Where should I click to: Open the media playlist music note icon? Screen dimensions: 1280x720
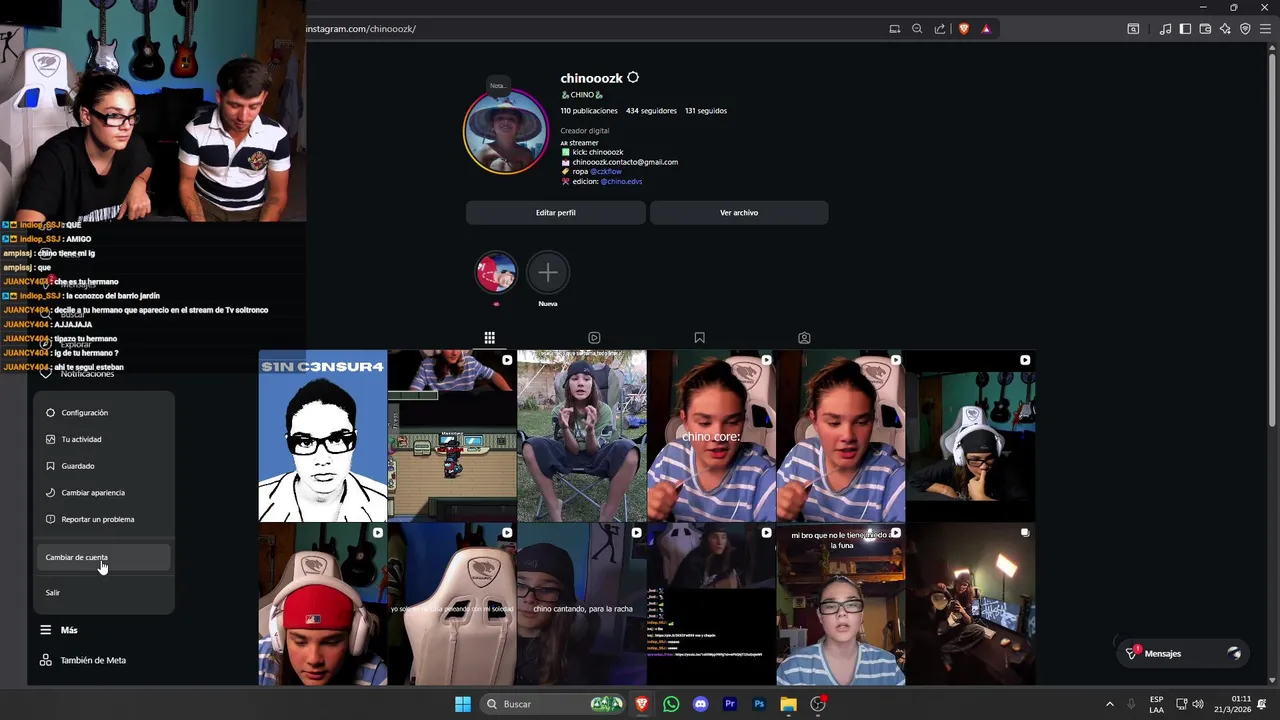point(1165,29)
